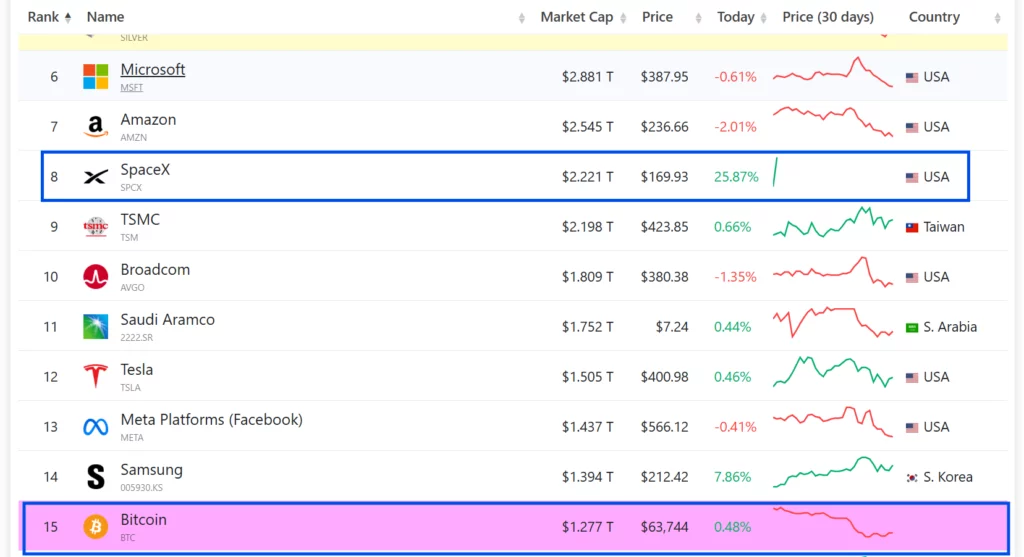The height and width of the screenshot is (557, 1024).
Task: Click the Amazon logo icon
Action: pos(95,127)
